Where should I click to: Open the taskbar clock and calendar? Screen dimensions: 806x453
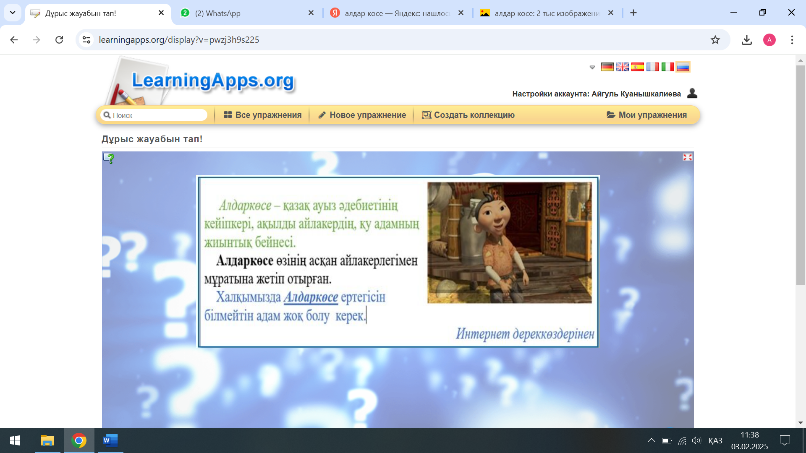coord(749,441)
